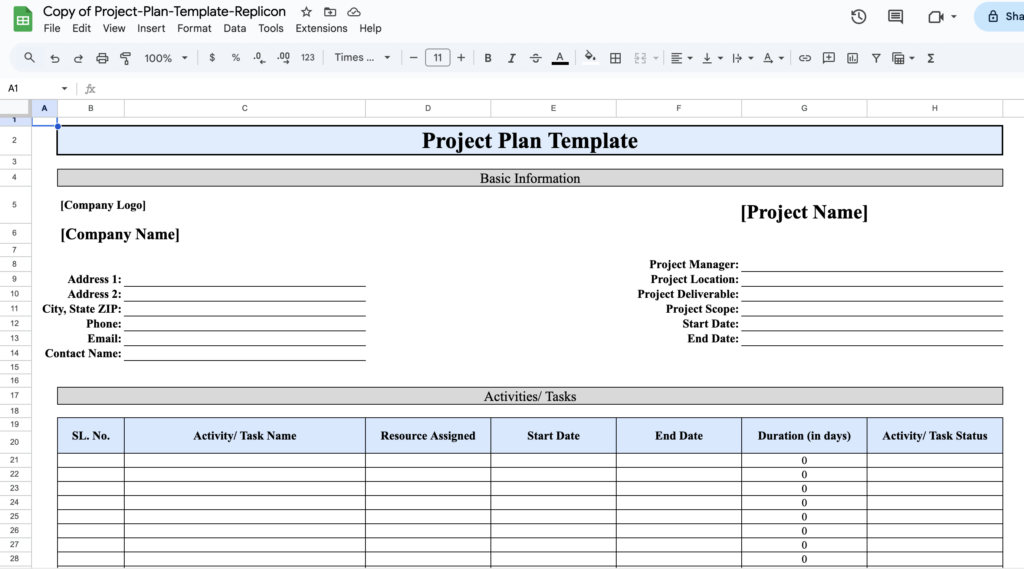Open more number formats 123 menu

[308, 57]
